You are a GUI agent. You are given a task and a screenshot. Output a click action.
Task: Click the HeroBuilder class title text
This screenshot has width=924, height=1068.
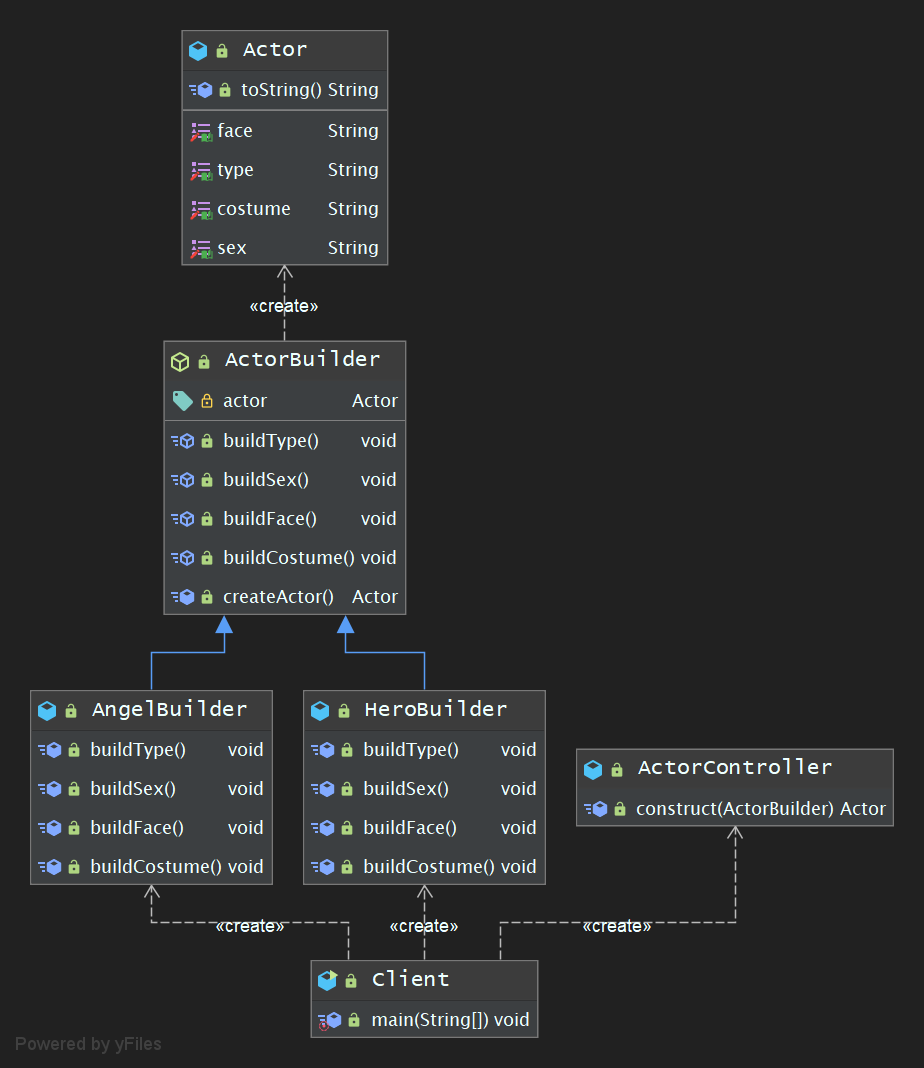[435, 710]
